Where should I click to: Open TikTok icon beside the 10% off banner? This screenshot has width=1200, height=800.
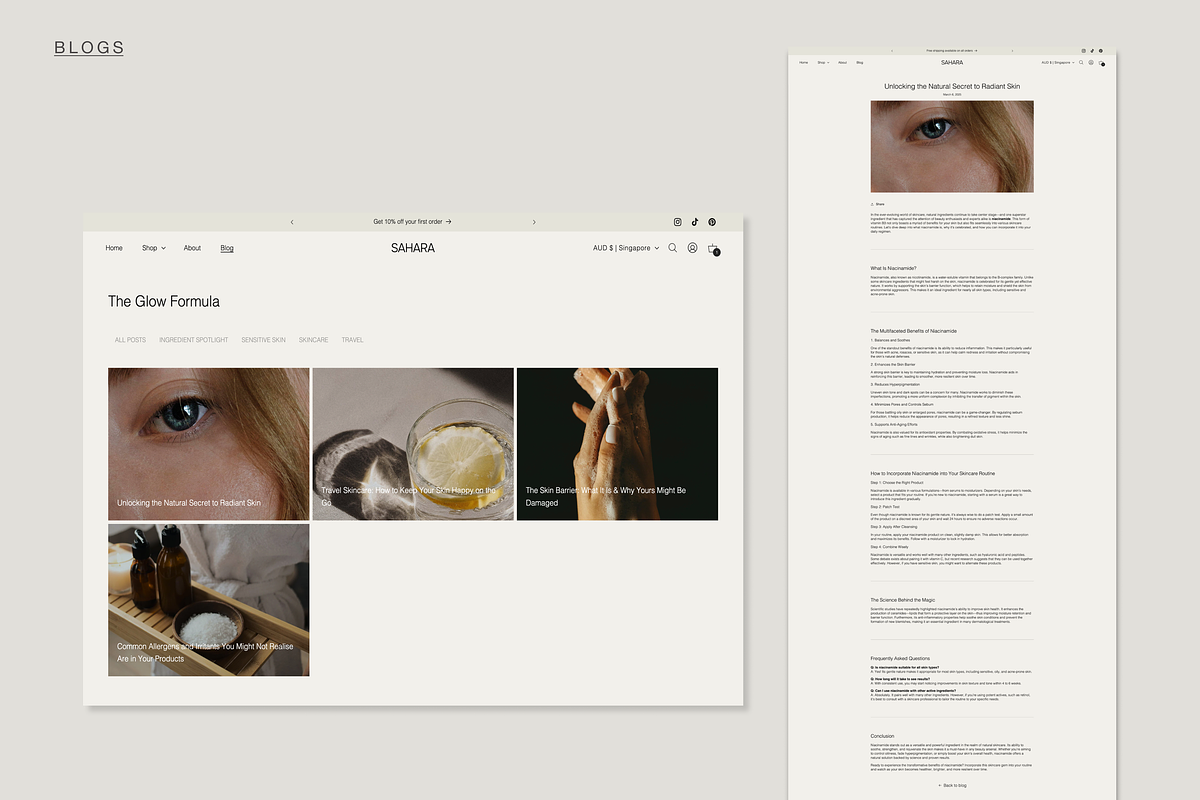[695, 222]
